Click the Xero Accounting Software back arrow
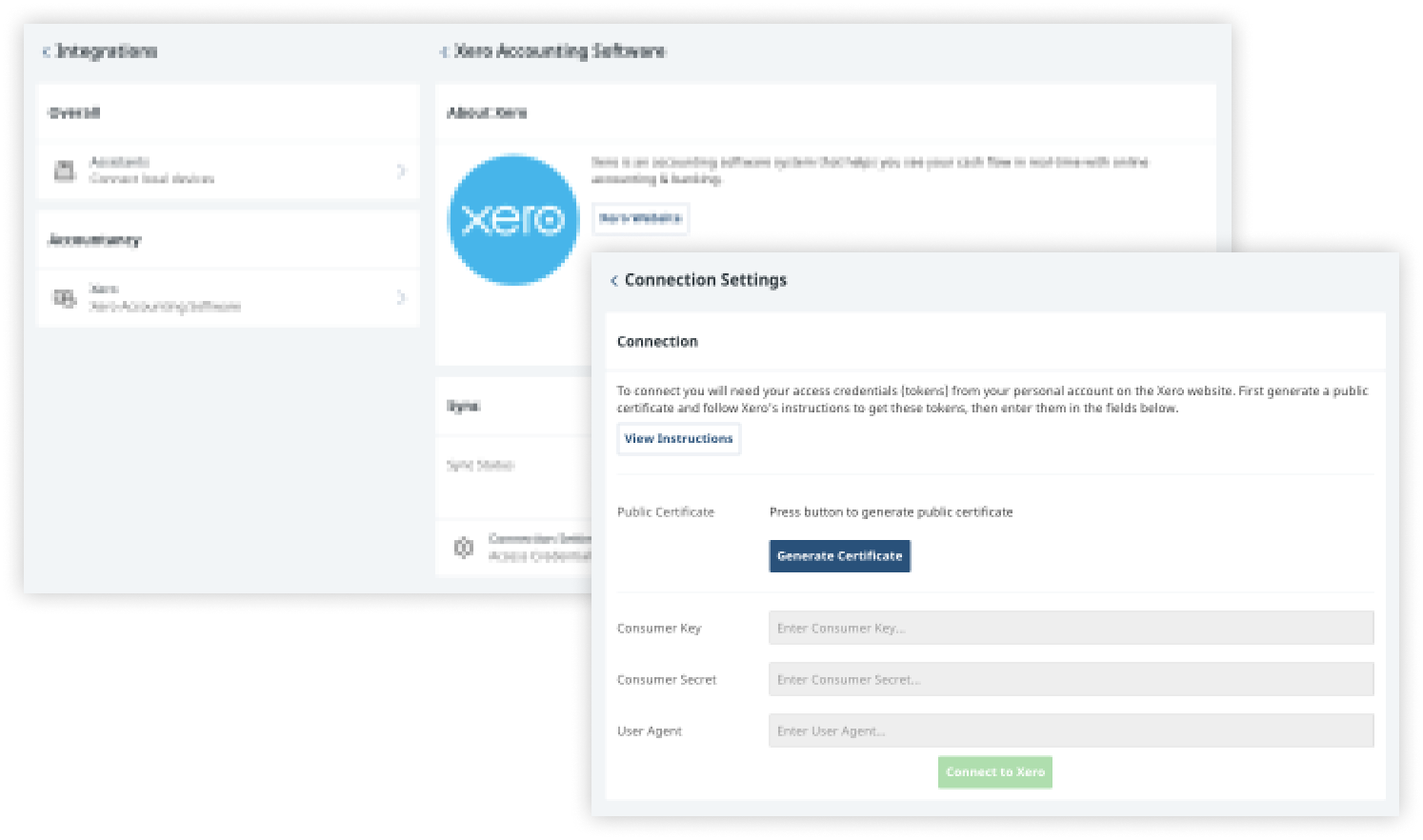Viewport: 1423px width, 840px height. pyautogui.click(x=444, y=51)
